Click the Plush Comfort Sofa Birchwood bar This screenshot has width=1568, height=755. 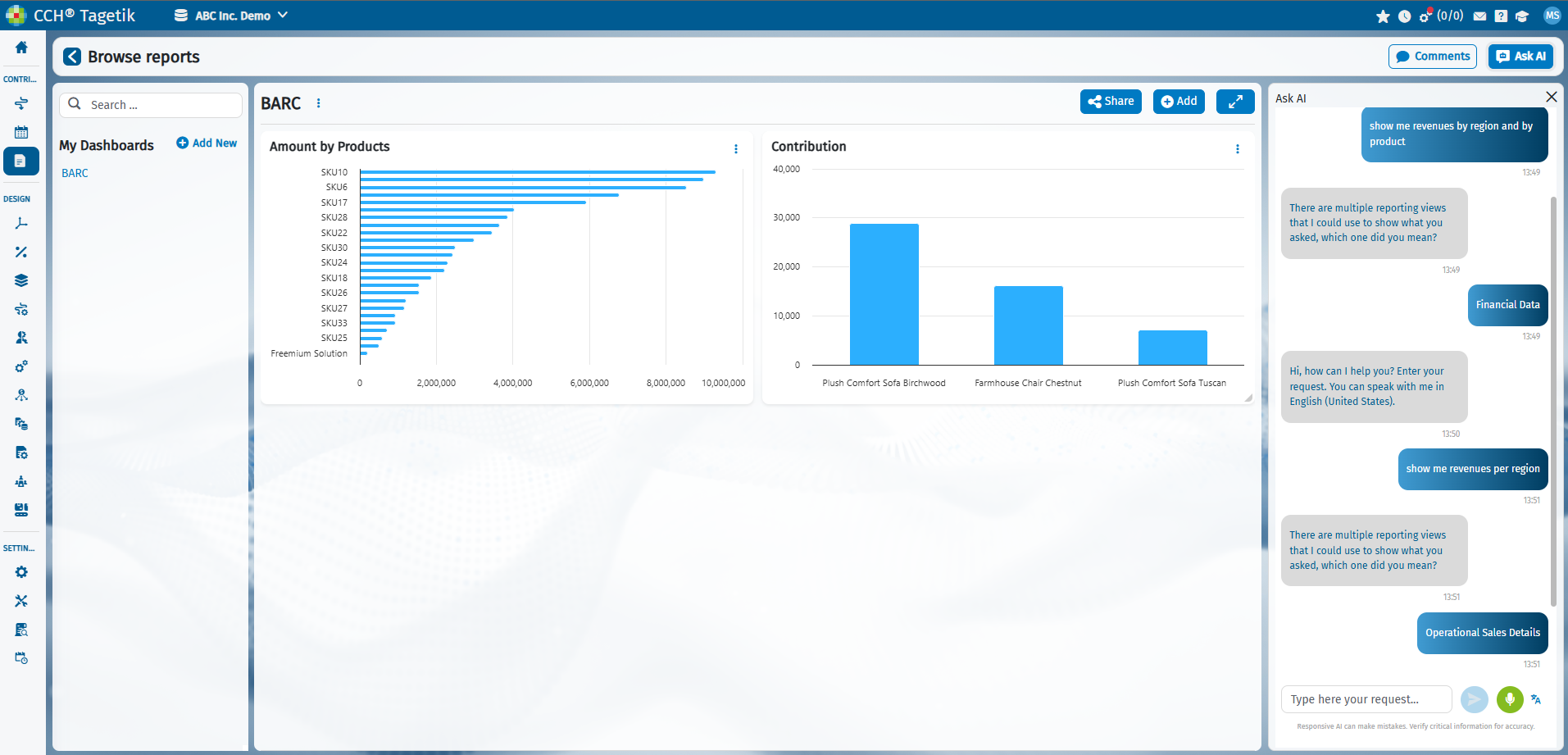click(x=884, y=294)
